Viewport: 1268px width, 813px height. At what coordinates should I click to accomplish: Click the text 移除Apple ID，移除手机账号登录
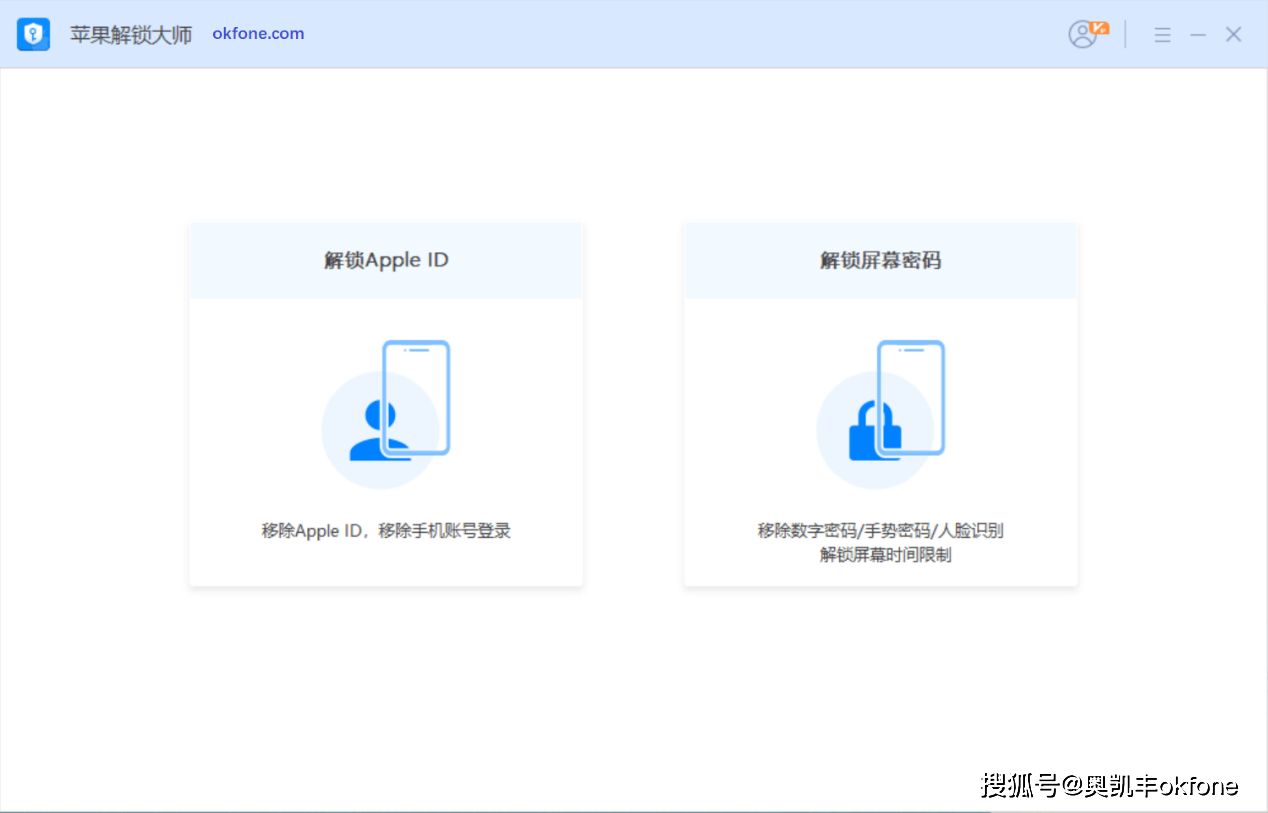(386, 531)
